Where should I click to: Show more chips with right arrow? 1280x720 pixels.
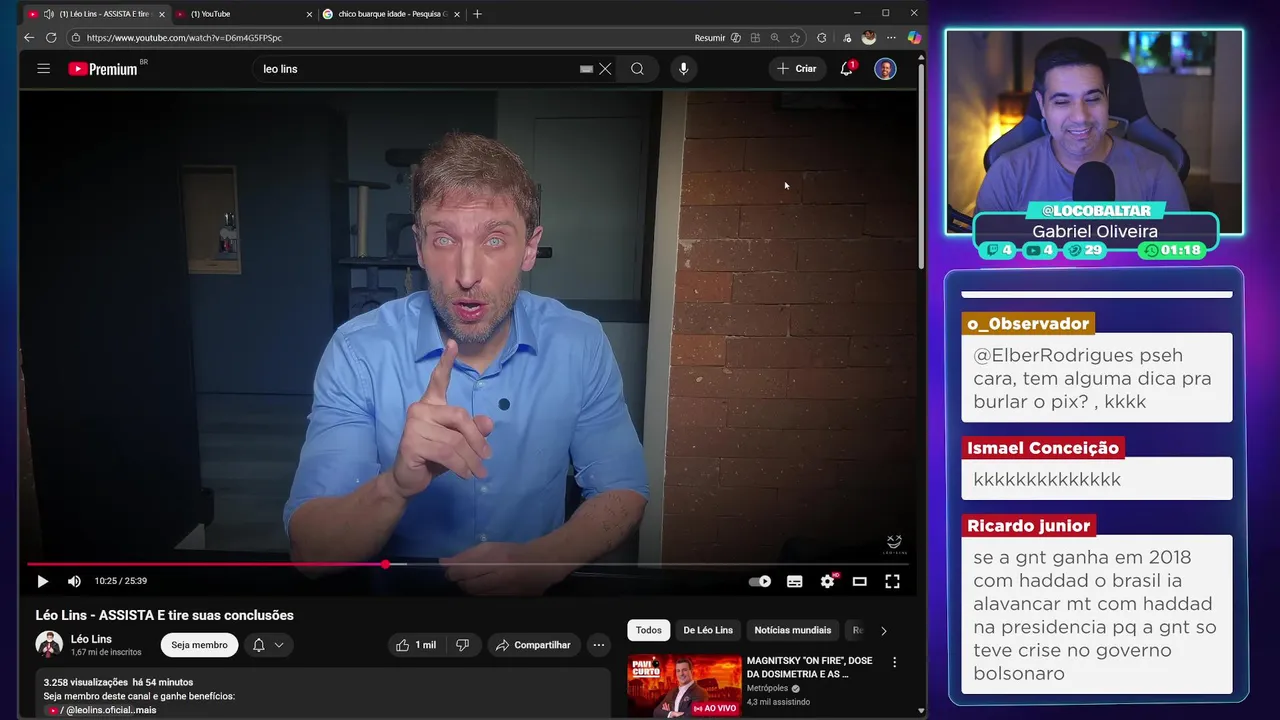883,631
